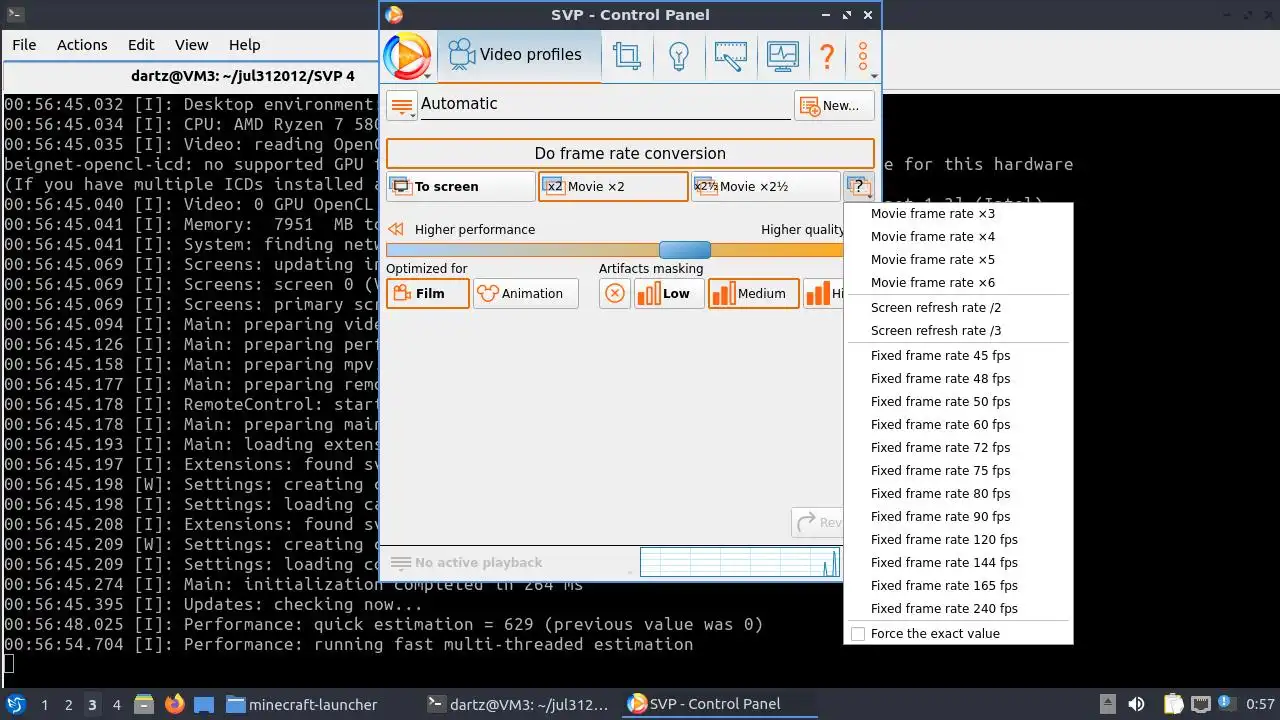Open the network tray icon
Image resolution: width=1280 pixels, height=720 pixels.
pos(1201,704)
